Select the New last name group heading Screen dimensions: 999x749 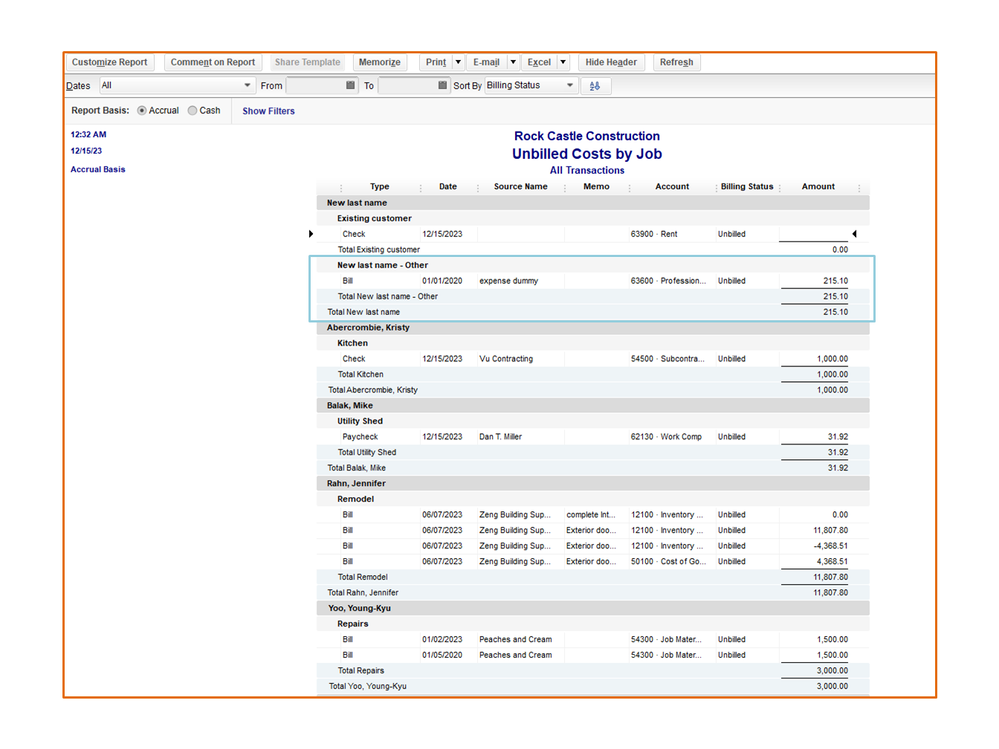tap(357, 203)
